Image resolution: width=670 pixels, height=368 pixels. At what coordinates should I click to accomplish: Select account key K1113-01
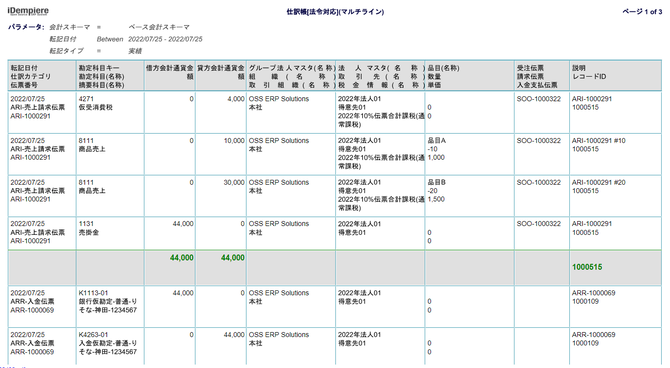point(94,293)
